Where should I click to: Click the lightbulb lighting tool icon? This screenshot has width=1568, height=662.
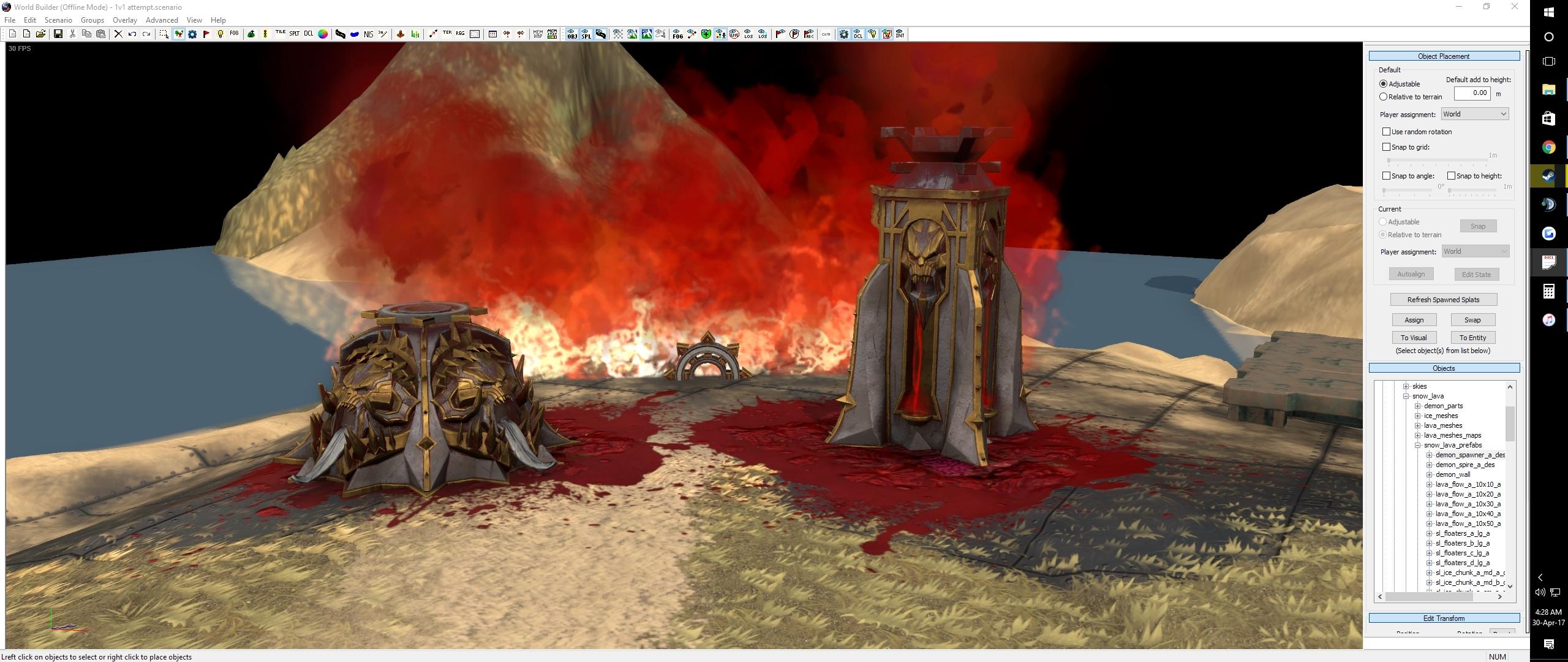(x=221, y=34)
